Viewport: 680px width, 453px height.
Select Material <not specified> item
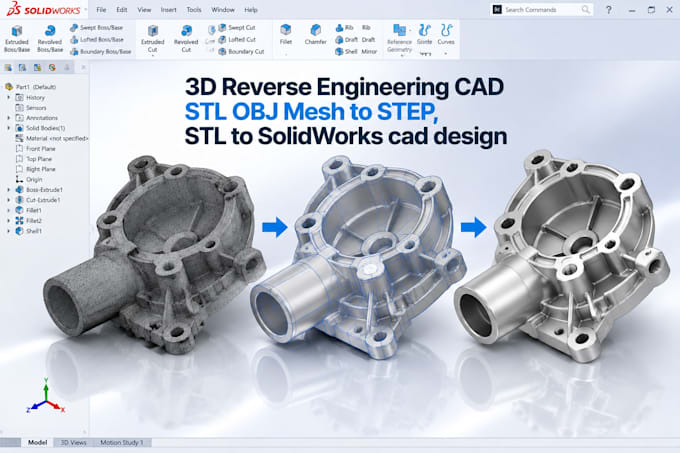coord(52,138)
